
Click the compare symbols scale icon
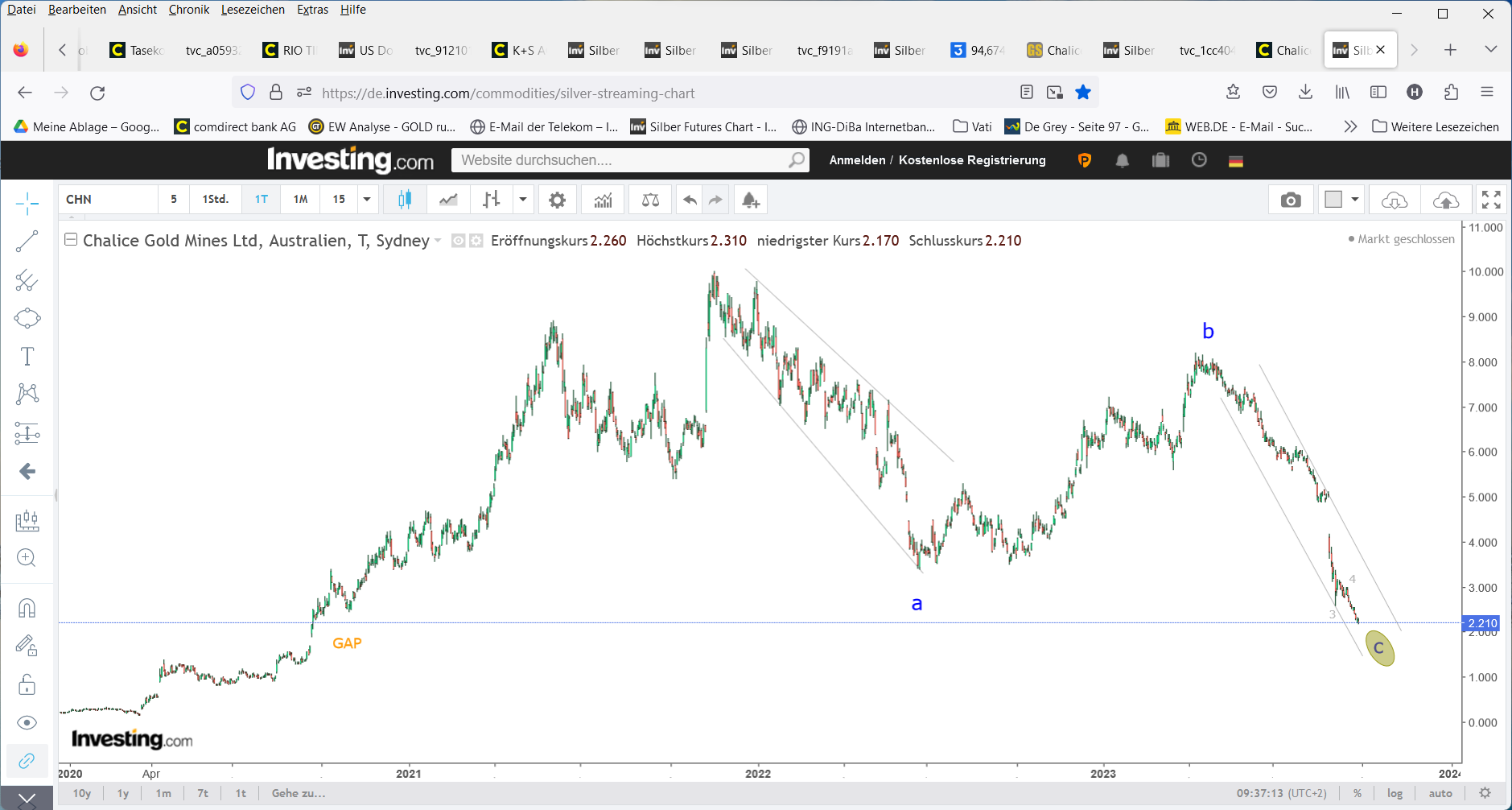pyautogui.click(x=650, y=200)
